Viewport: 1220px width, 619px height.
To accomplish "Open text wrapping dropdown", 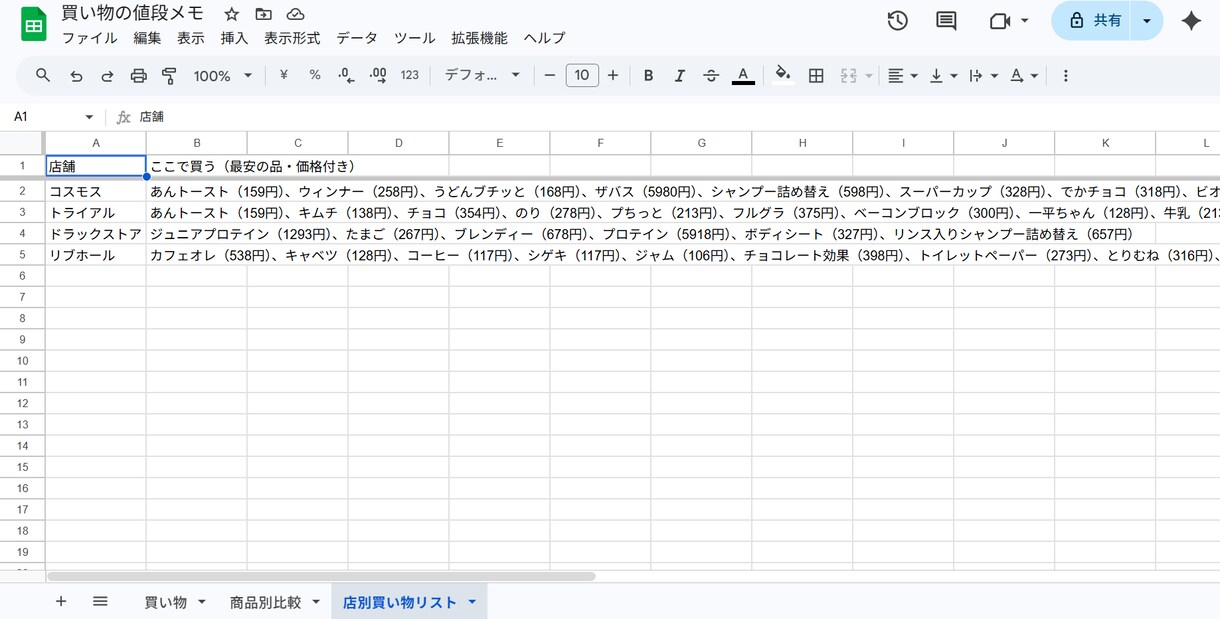I will tap(984, 75).
